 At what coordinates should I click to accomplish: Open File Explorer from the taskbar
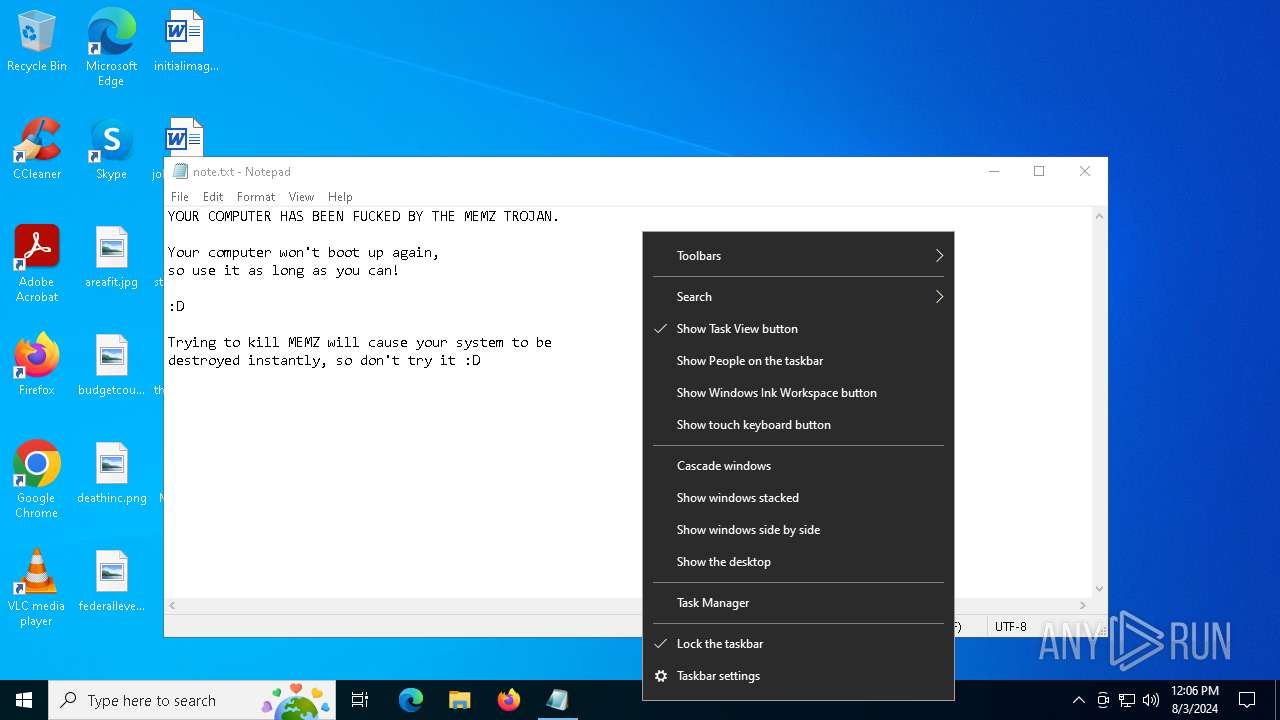tap(459, 700)
